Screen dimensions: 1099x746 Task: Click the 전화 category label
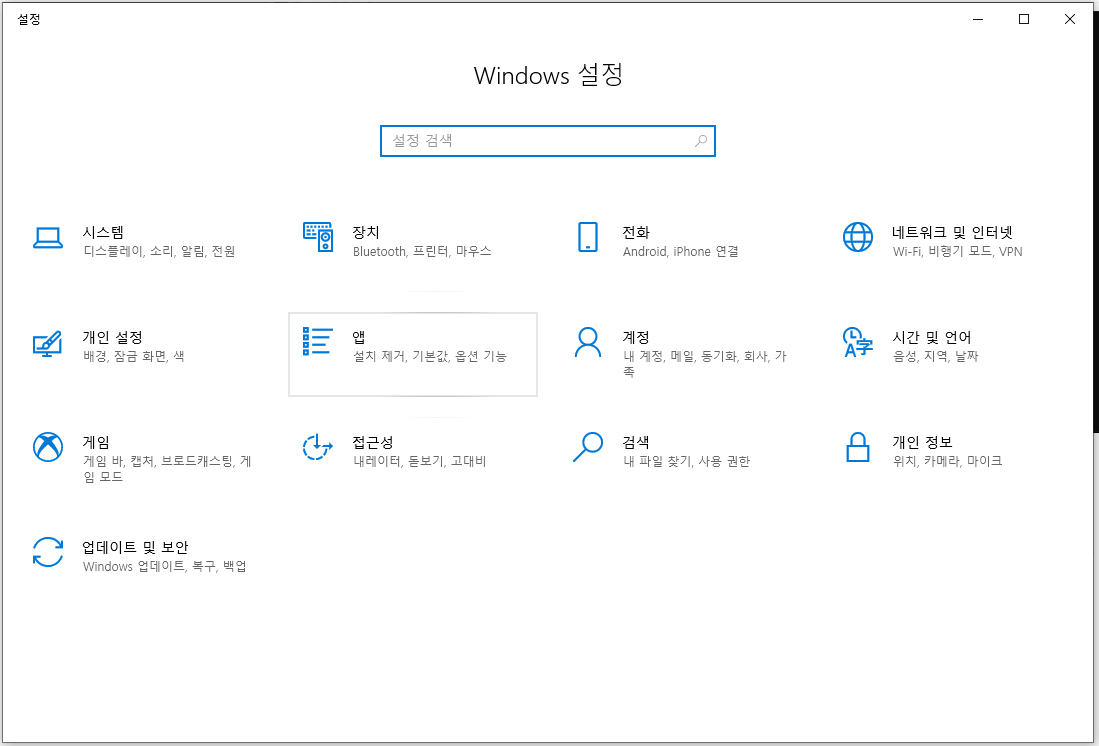(636, 232)
